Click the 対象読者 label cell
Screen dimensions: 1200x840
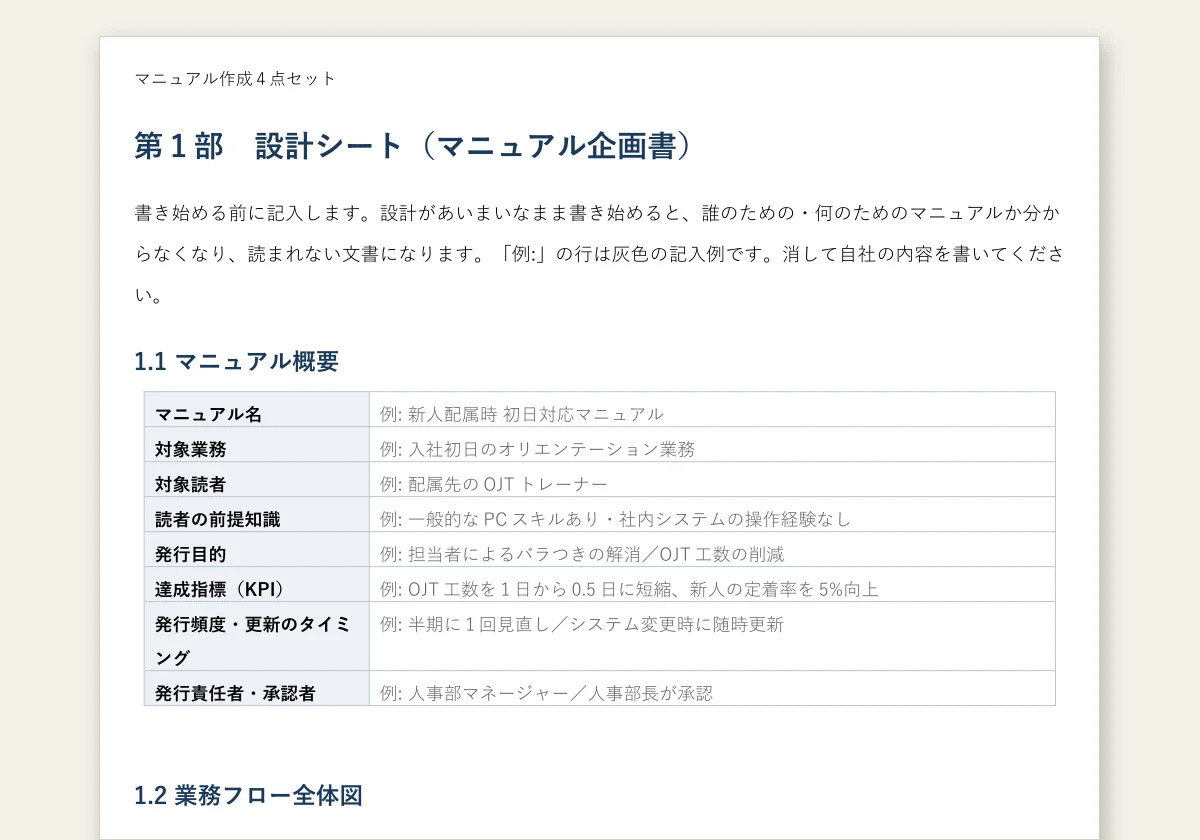point(257,480)
